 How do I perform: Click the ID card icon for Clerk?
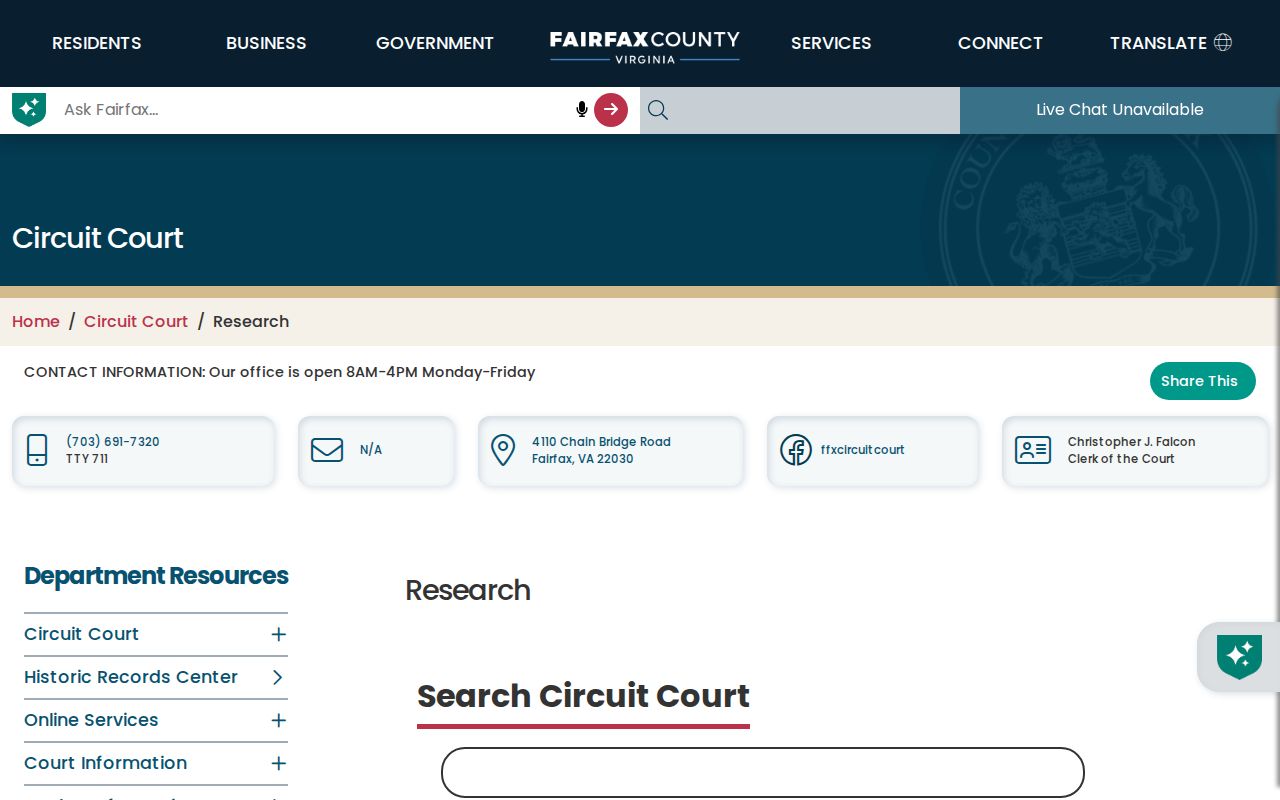coord(1033,450)
